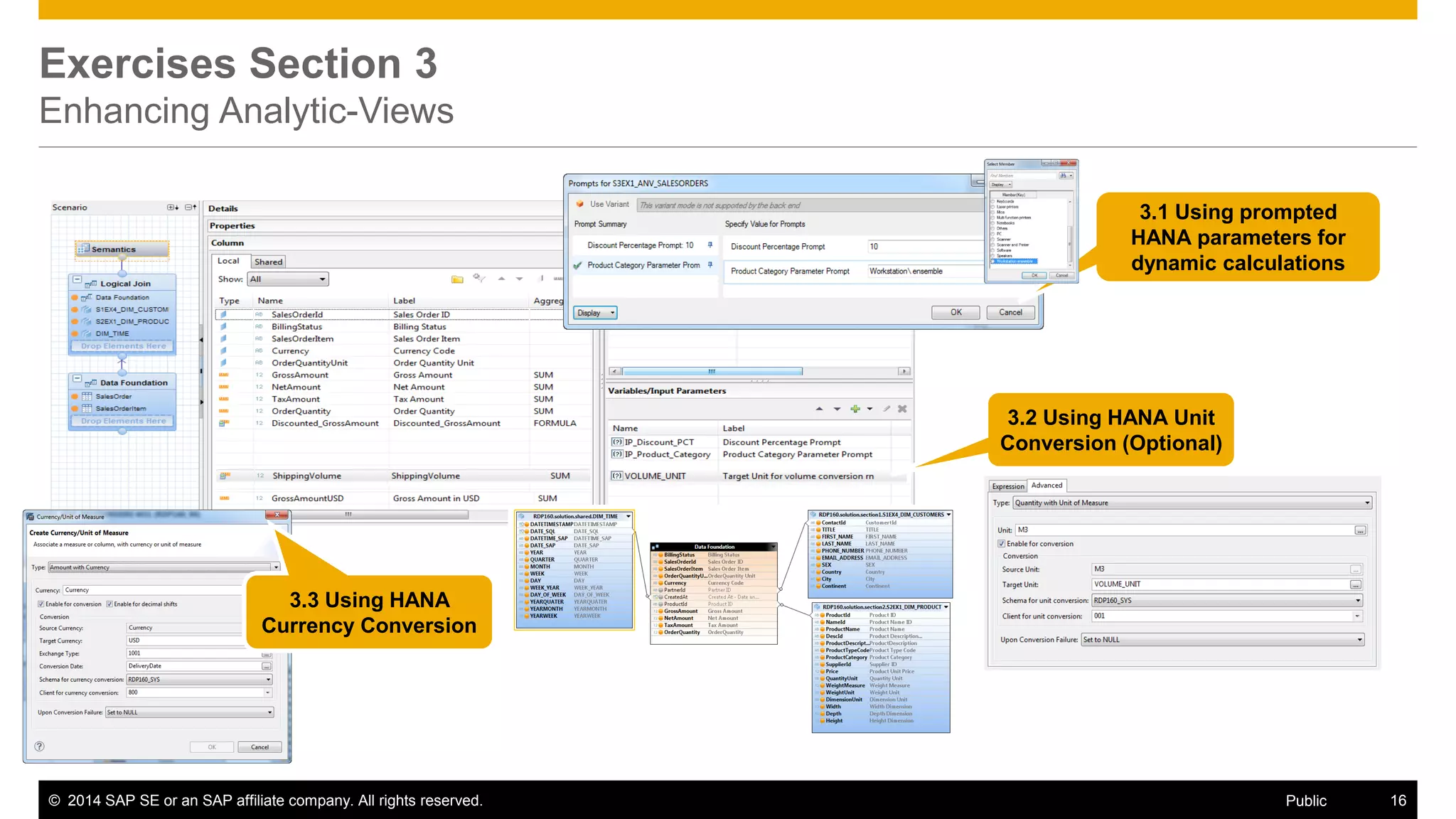1456x819 pixels.
Task: Select the GrossAmountUSD column row
Action: pyautogui.click(x=403, y=498)
